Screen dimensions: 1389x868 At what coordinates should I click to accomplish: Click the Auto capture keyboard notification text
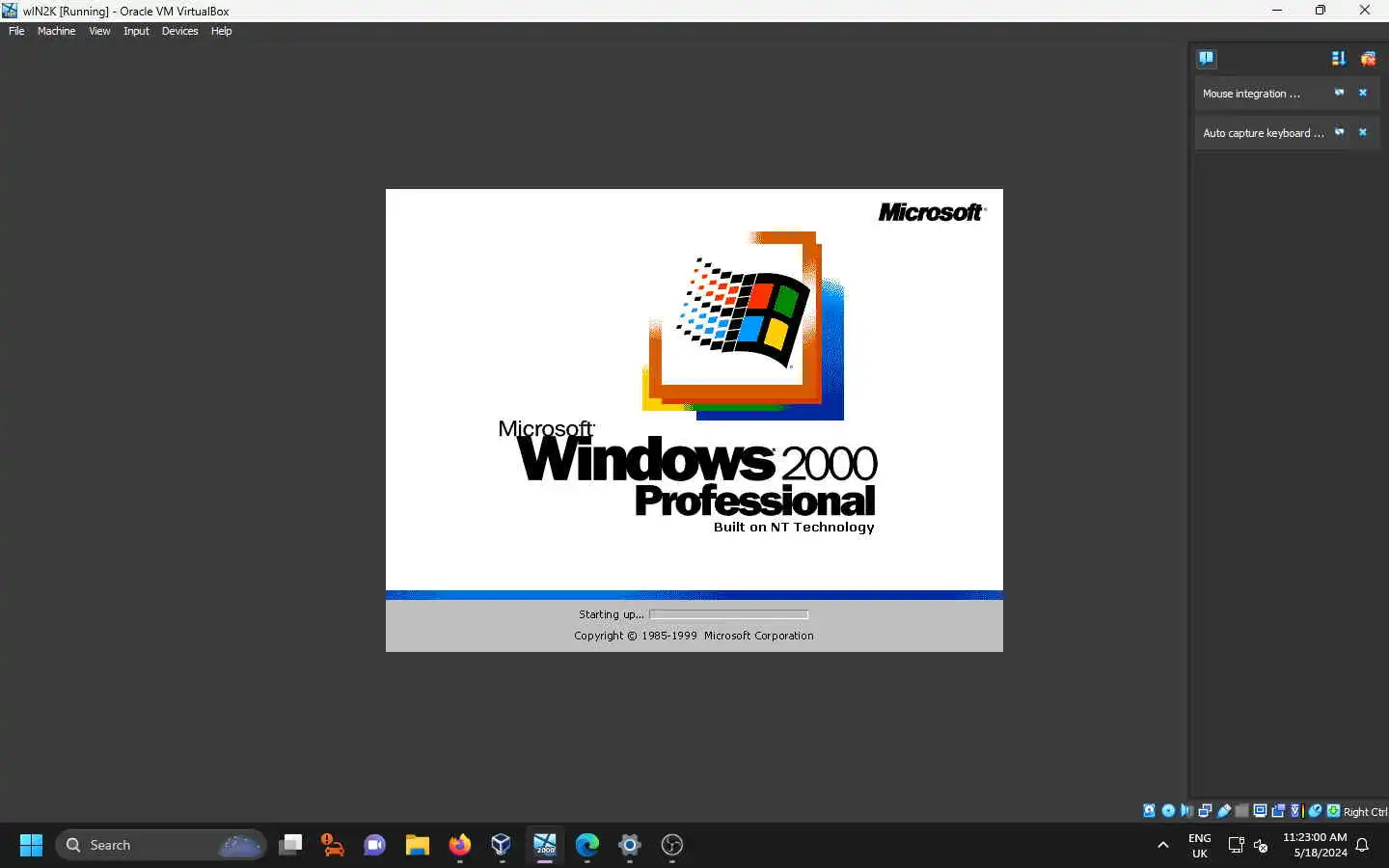1263,133
